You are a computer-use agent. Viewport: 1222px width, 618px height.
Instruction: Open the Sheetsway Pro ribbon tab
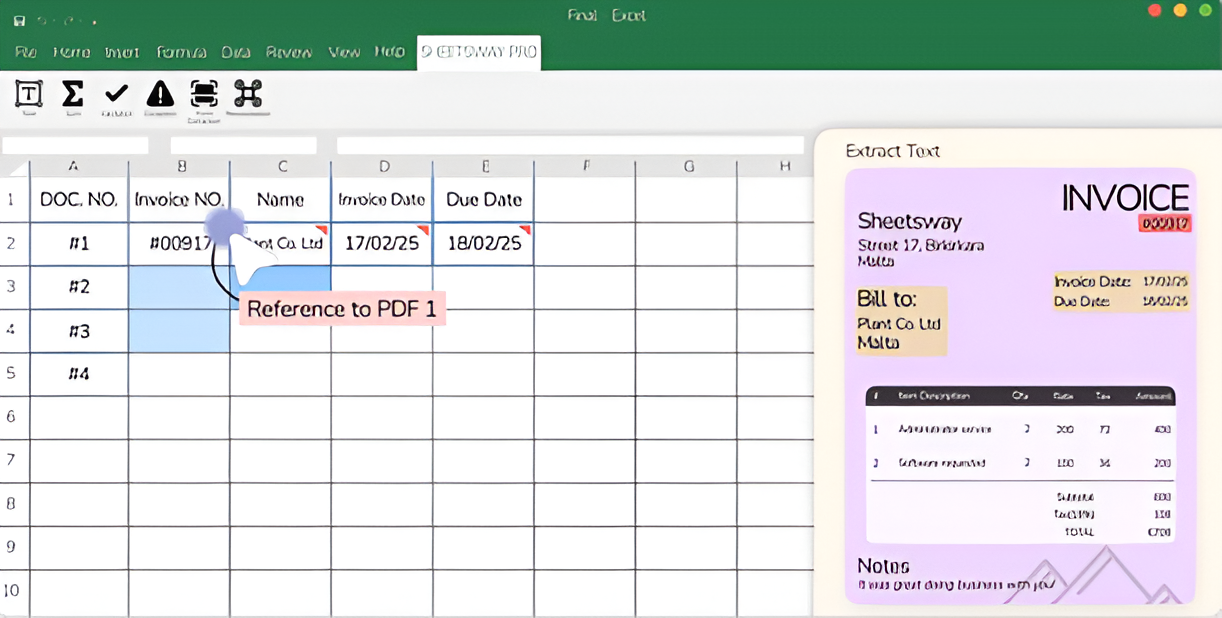tap(479, 52)
